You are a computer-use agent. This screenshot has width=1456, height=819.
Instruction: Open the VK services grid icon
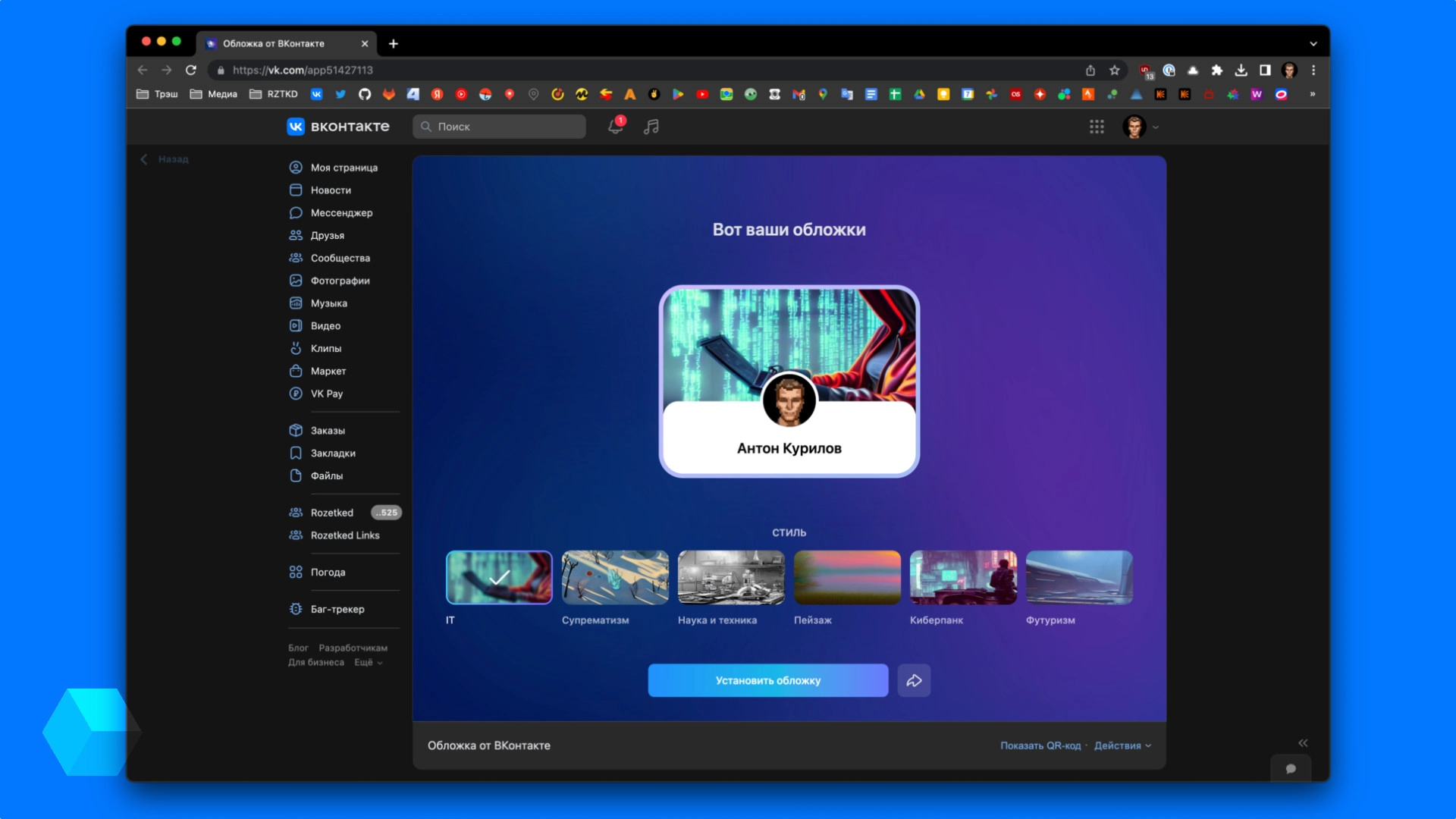(1097, 127)
